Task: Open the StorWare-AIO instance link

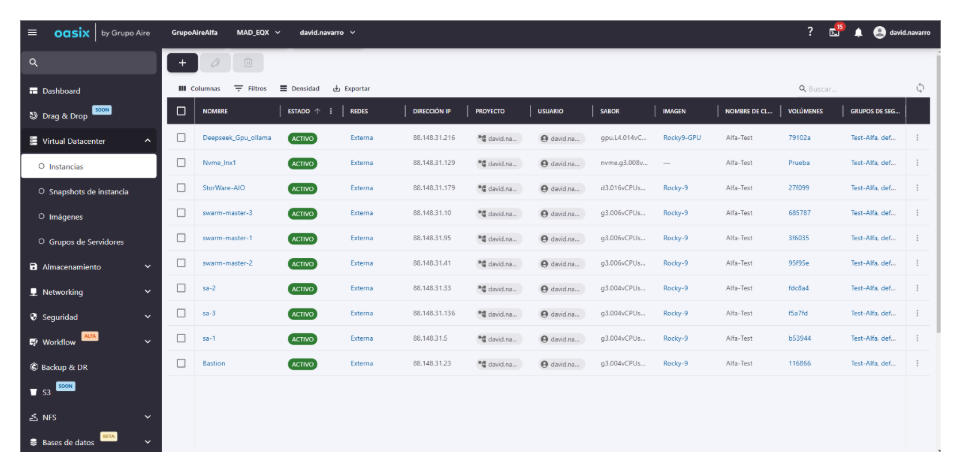Action: (x=224, y=187)
